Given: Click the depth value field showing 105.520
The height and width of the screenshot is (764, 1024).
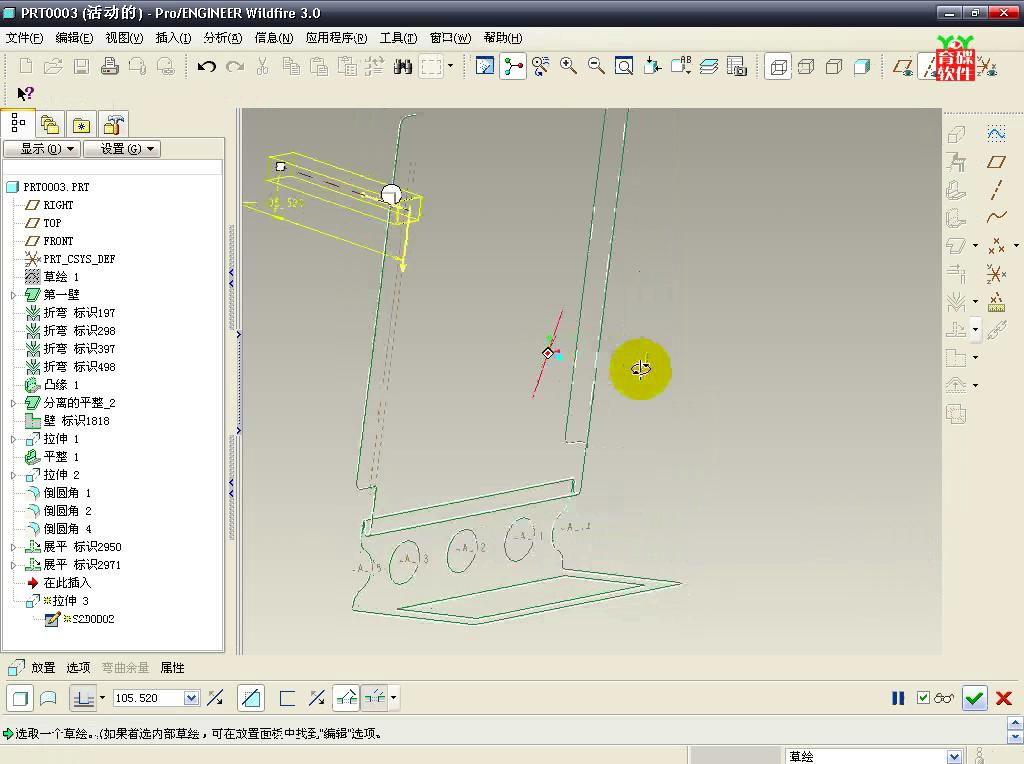Looking at the screenshot, I should click(x=148, y=698).
